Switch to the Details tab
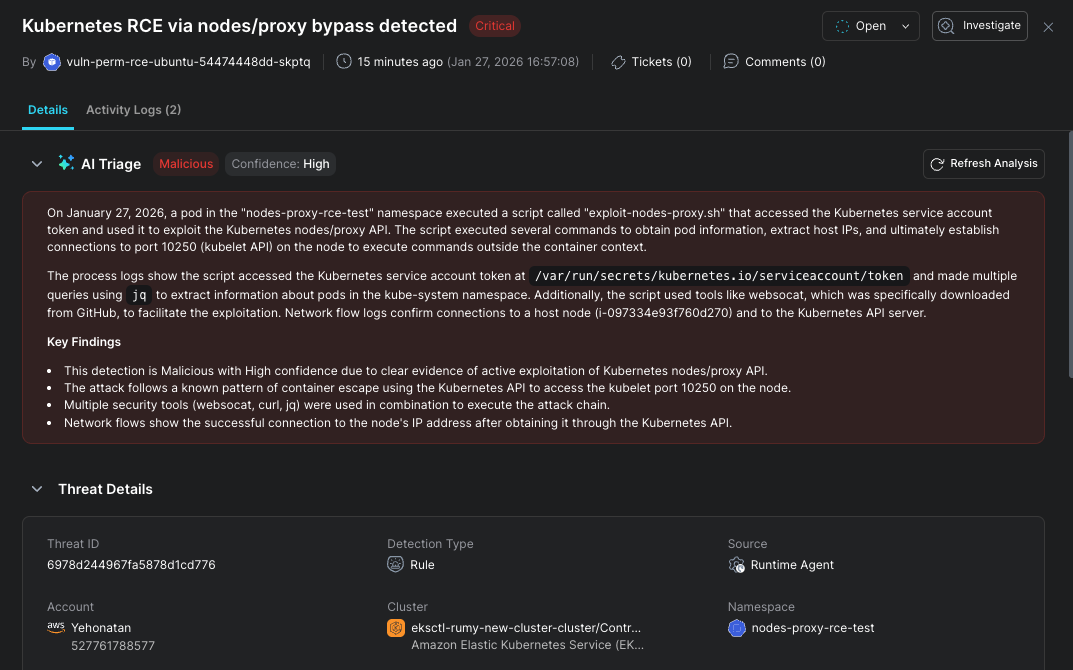 coord(48,109)
